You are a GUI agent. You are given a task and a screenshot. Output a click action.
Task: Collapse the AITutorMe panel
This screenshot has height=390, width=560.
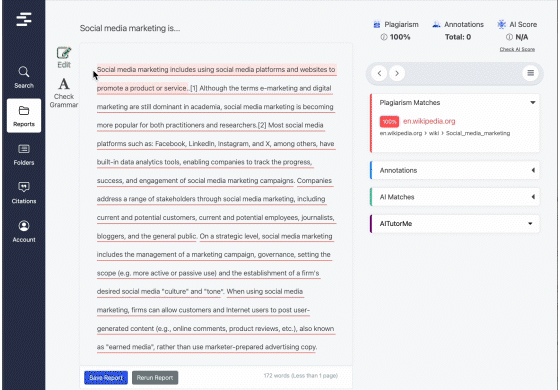coord(530,224)
